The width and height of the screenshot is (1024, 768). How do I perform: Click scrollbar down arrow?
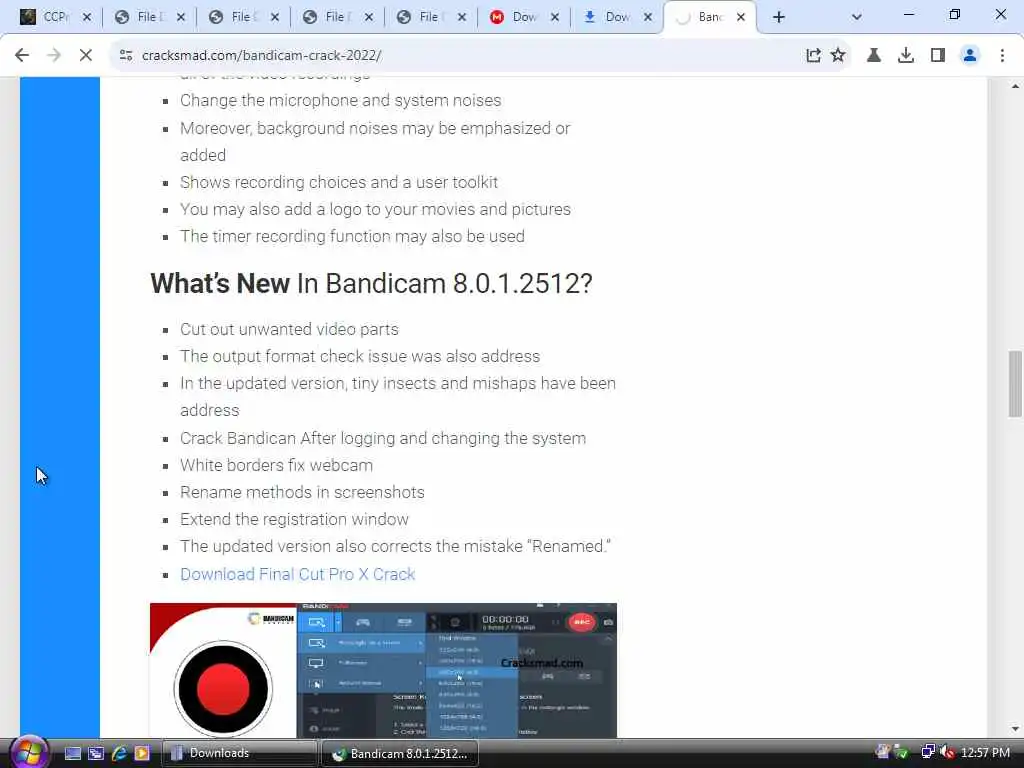(x=1015, y=729)
